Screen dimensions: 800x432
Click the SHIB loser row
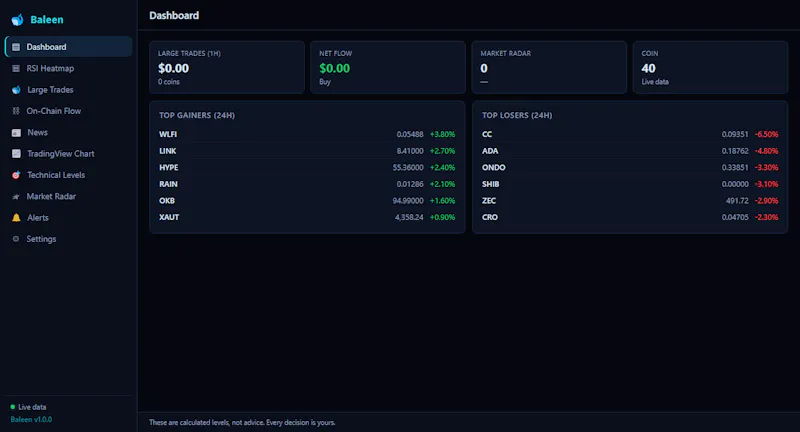630,184
